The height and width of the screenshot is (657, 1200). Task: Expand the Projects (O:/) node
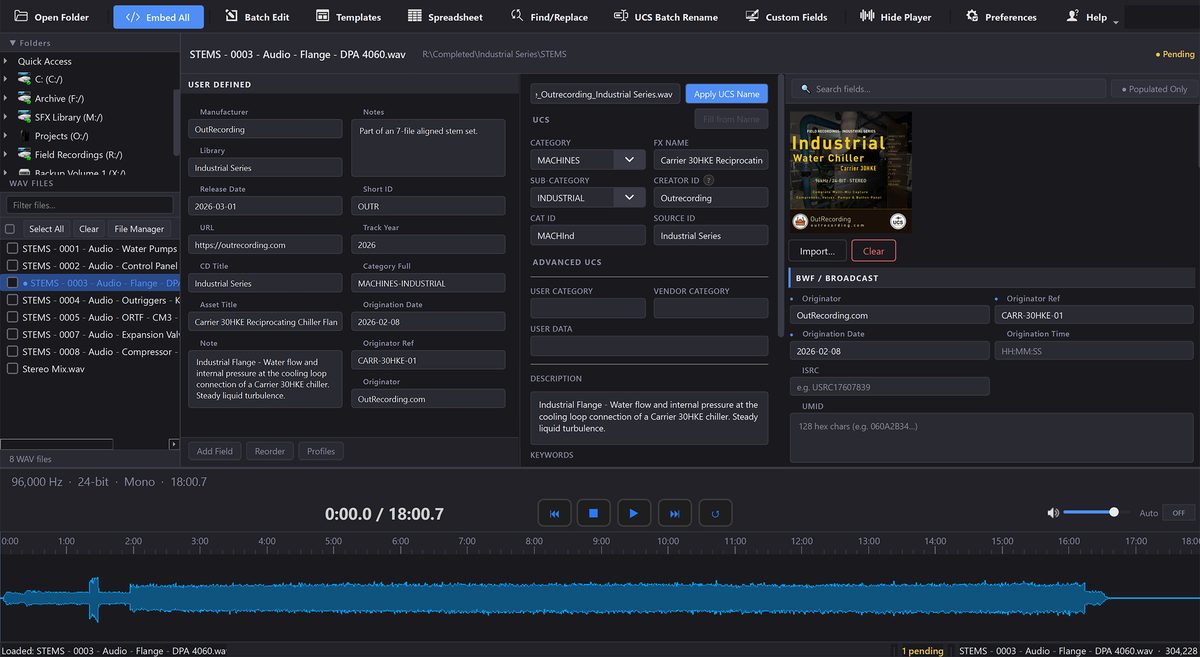click(5, 136)
